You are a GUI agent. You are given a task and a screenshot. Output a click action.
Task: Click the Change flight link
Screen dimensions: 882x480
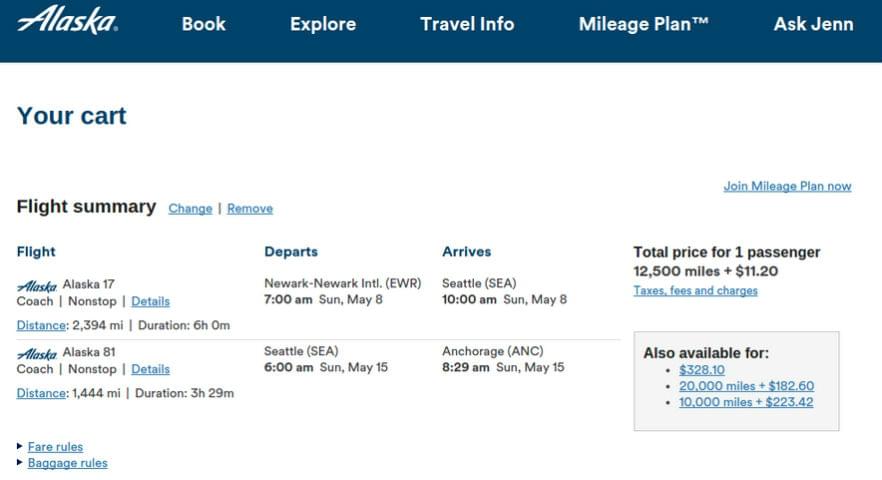(x=190, y=209)
